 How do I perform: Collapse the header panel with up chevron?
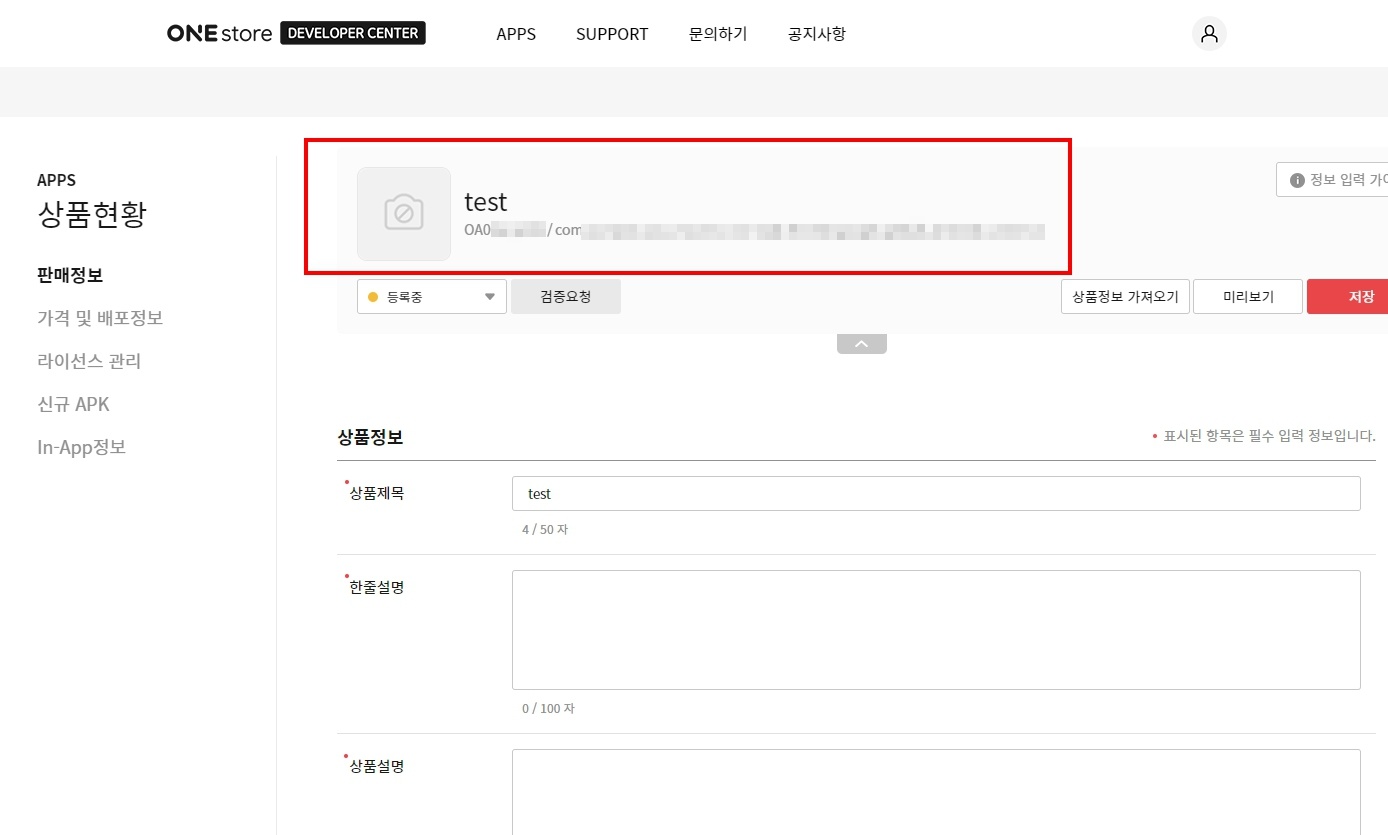pyautogui.click(x=861, y=344)
